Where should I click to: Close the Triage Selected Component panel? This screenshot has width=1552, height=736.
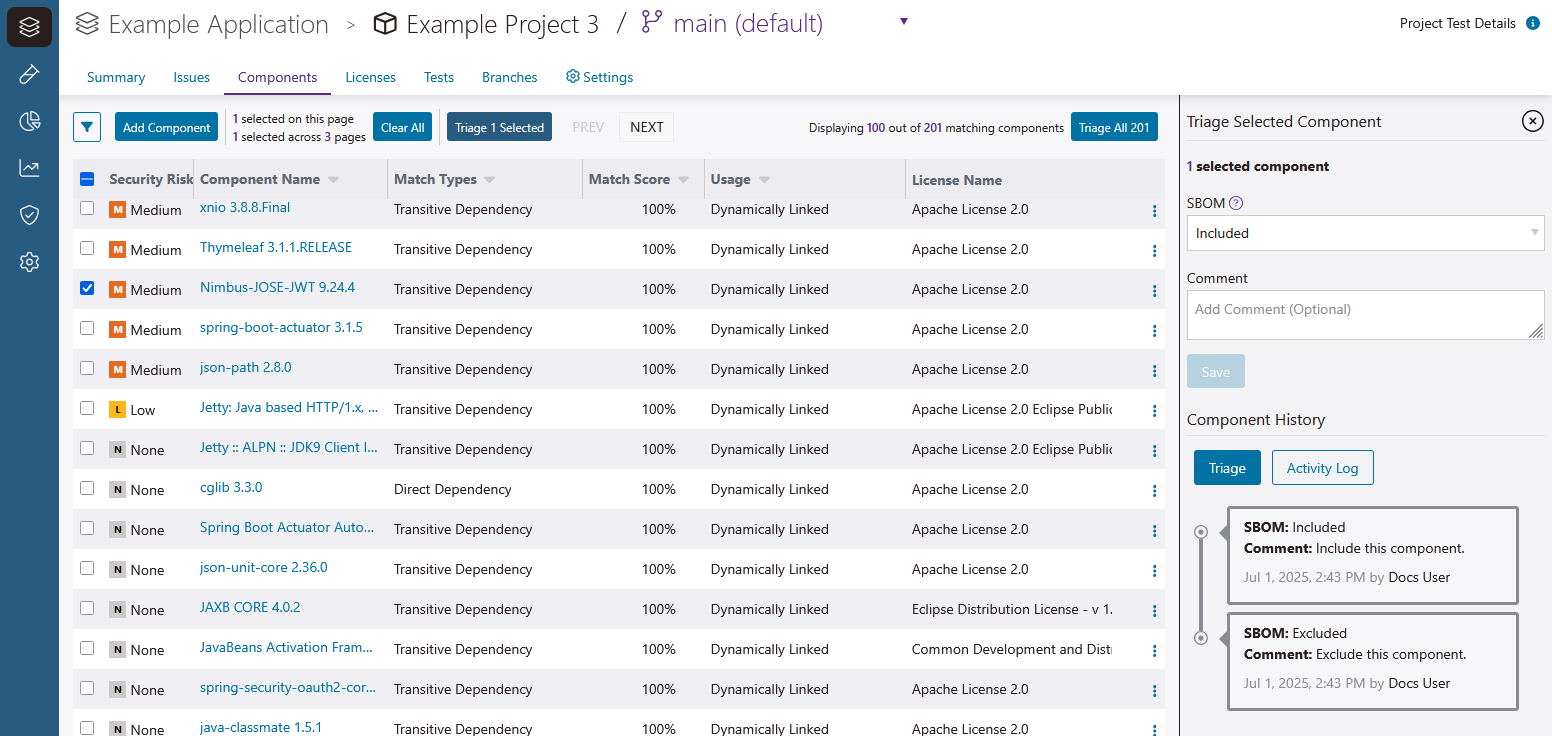coord(1532,121)
